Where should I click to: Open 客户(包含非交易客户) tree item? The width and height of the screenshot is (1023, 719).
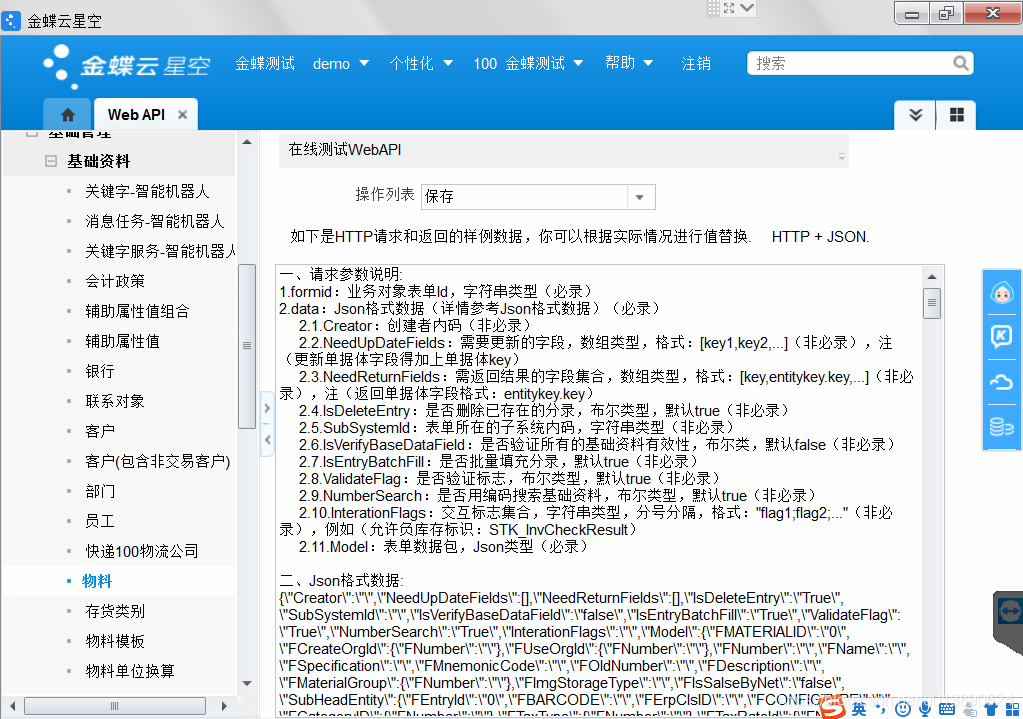tap(158, 461)
